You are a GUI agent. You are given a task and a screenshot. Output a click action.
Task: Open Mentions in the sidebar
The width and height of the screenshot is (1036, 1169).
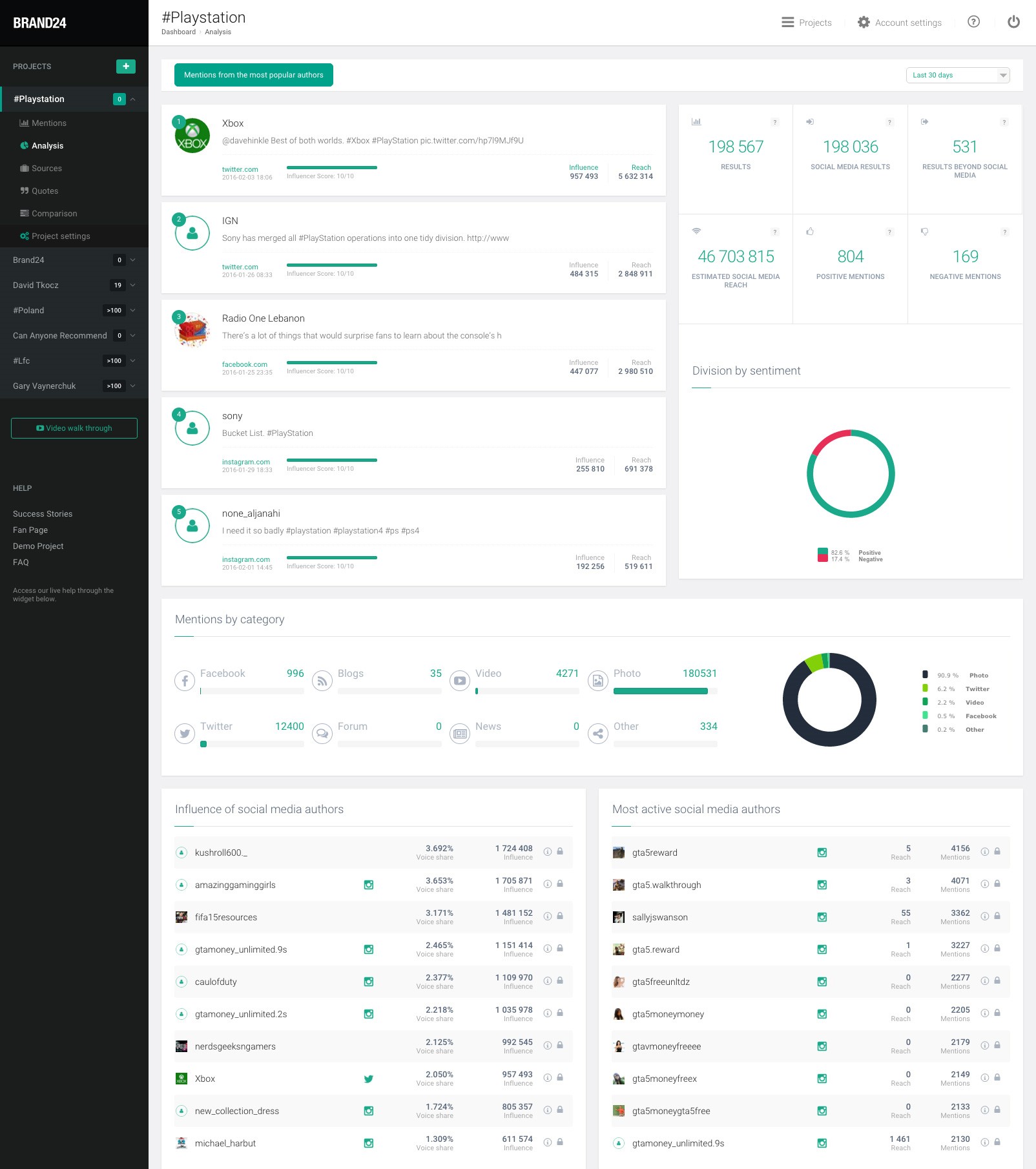pos(48,123)
